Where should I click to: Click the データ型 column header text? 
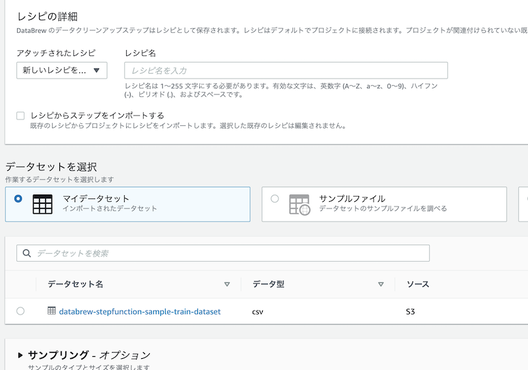click(269, 284)
